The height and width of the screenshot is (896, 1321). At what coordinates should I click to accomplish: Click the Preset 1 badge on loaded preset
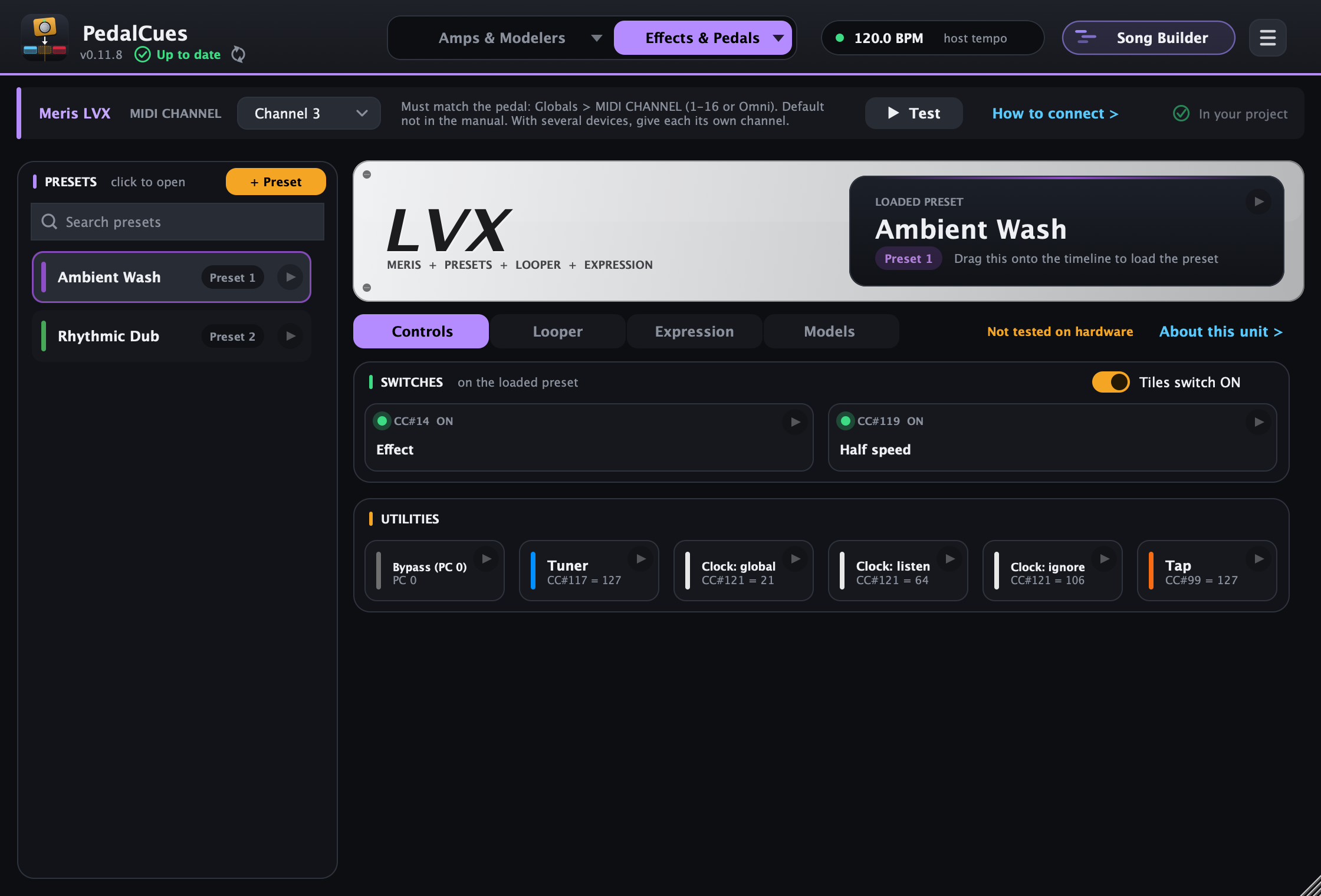coord(908,258)
